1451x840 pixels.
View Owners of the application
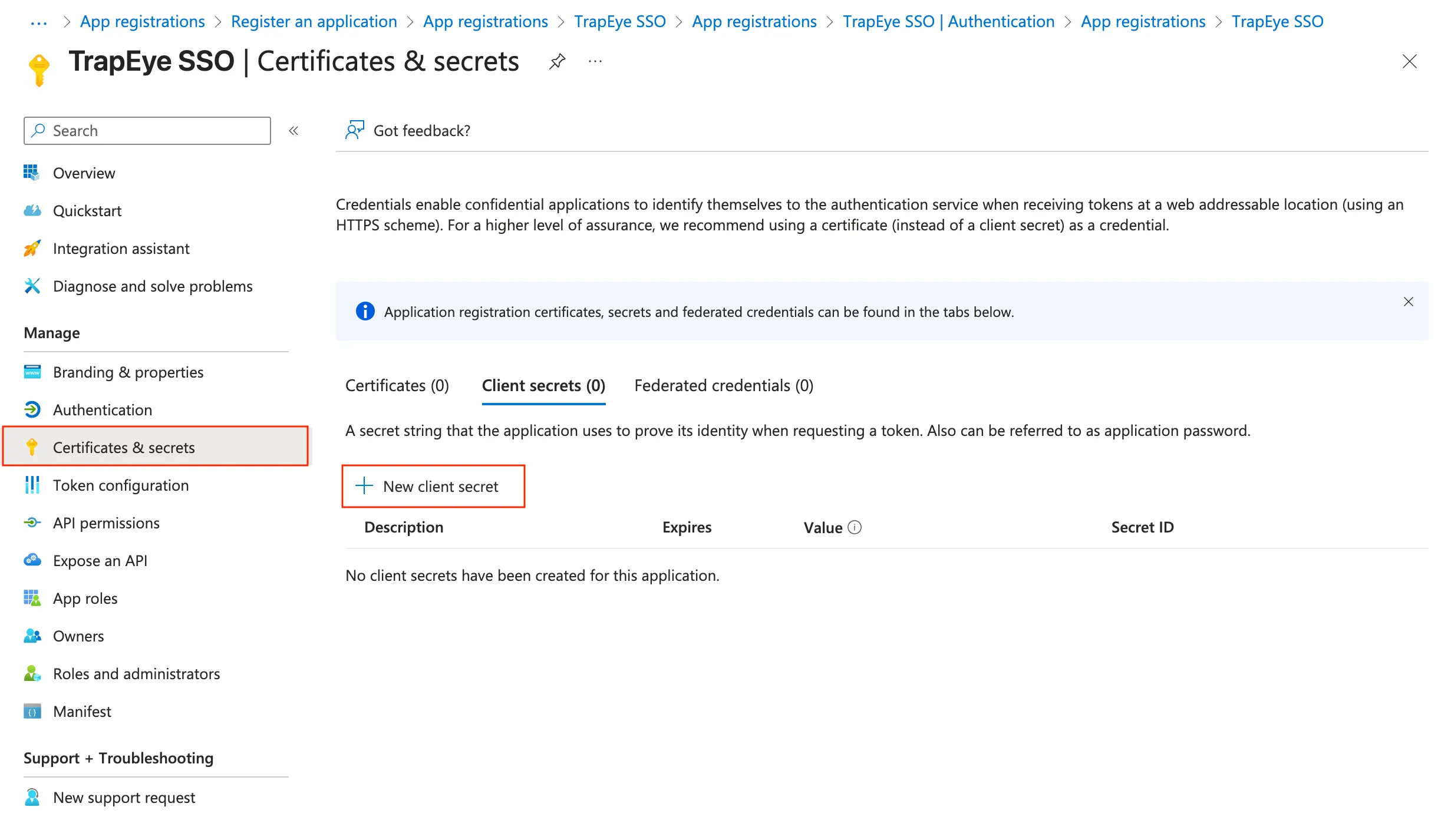pyautogui.click(x=78, y=636)
